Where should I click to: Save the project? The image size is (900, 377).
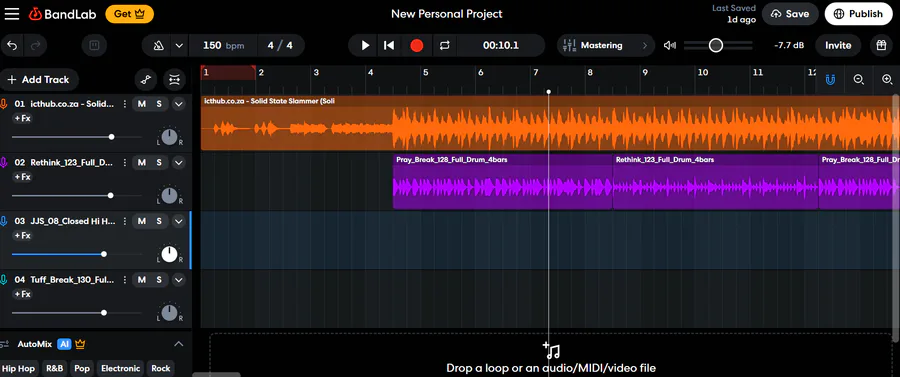pos(790,14)
